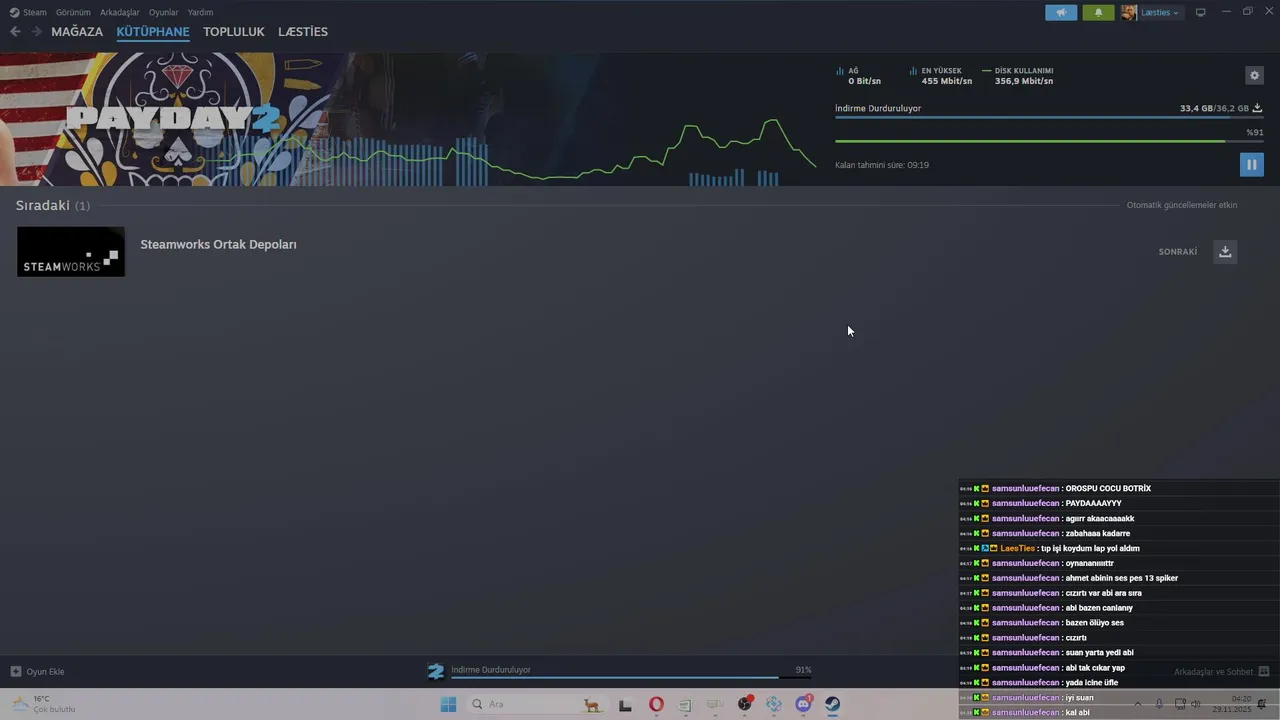Click the AĞ network stat

pyautogui.click(x=859, y=76)
